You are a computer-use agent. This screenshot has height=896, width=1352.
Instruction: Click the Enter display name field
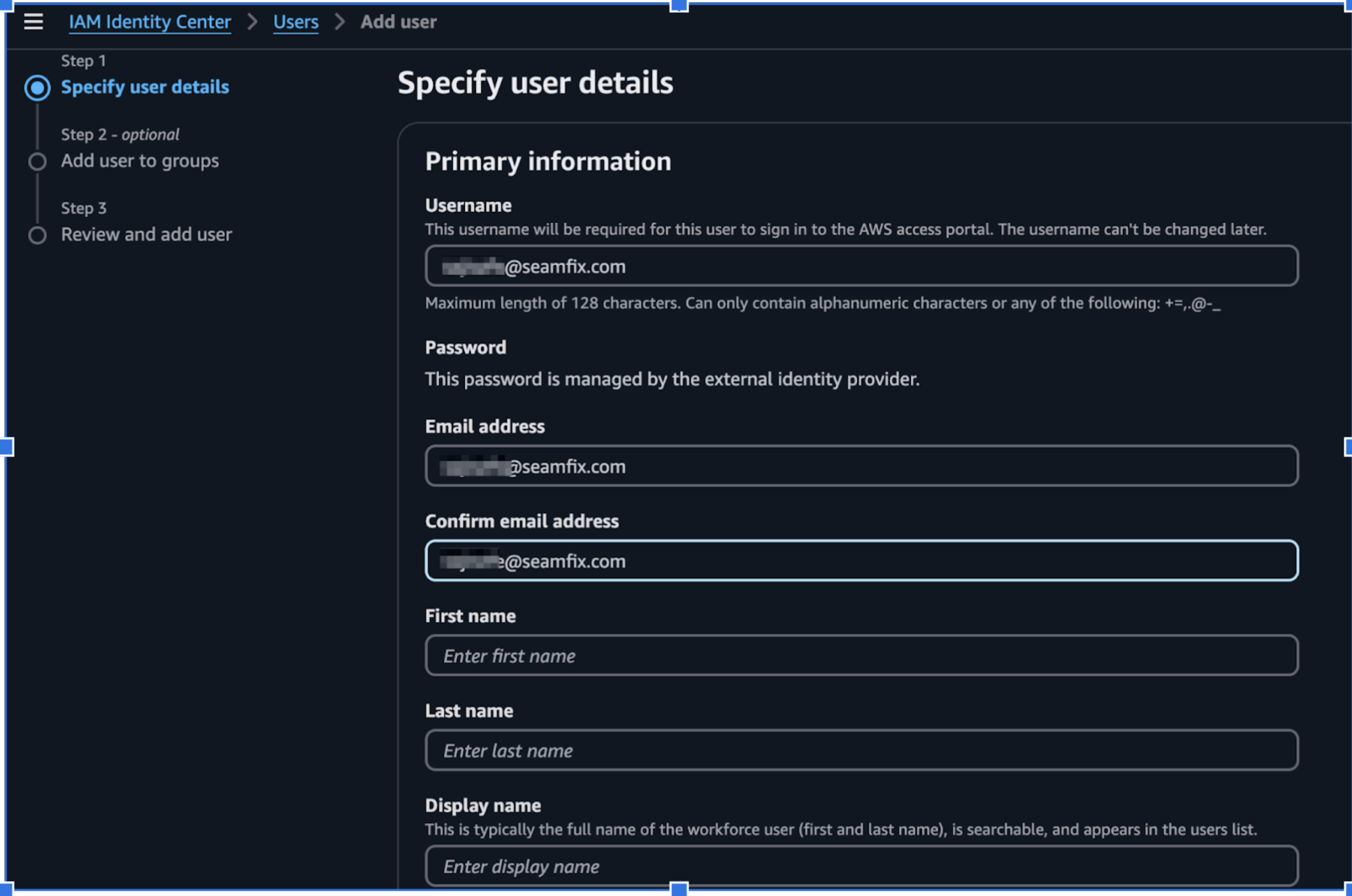(861, 866)
